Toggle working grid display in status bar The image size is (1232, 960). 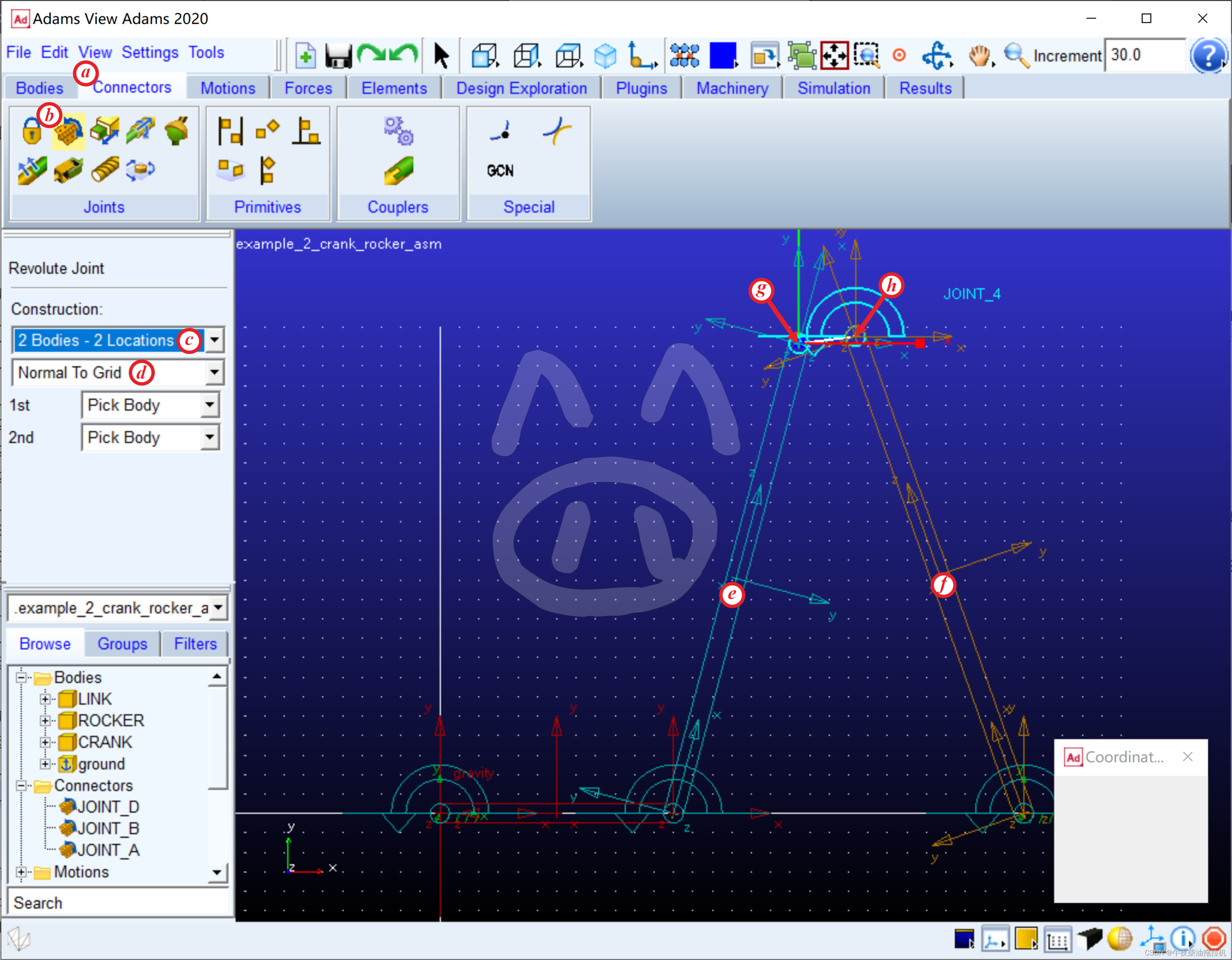(1057, 939)
